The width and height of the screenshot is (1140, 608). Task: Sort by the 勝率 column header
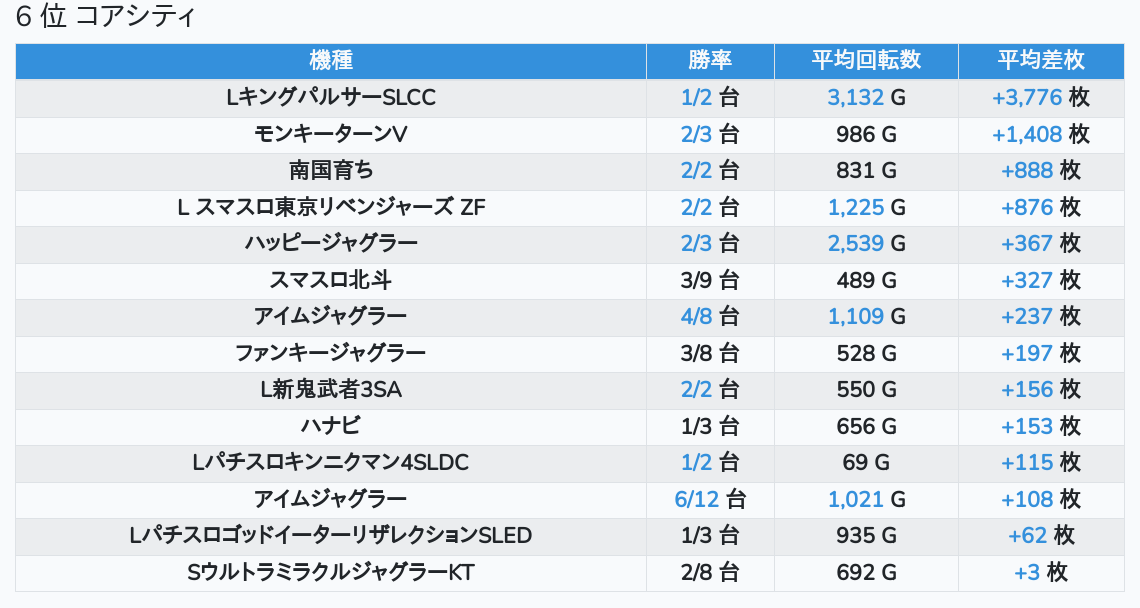tap(710, 61)
